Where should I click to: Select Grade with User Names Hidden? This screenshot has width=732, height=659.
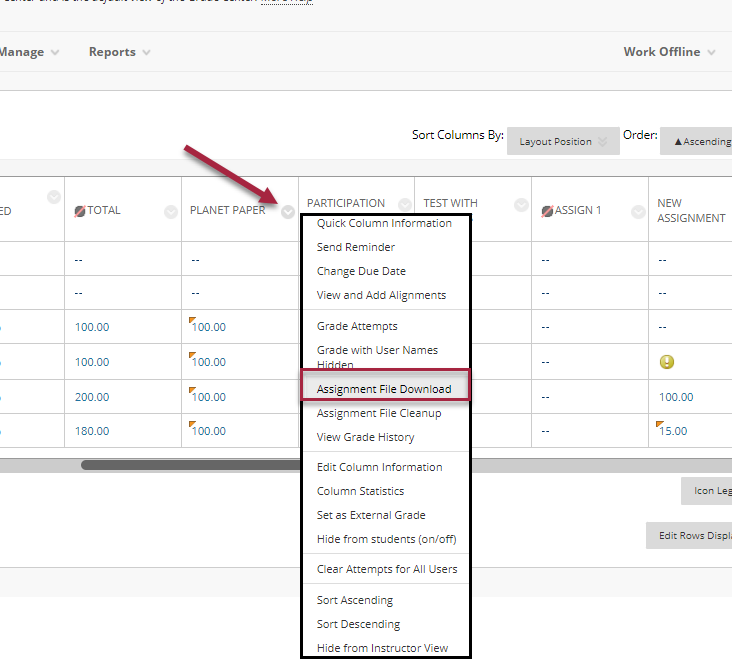[377, 357]
